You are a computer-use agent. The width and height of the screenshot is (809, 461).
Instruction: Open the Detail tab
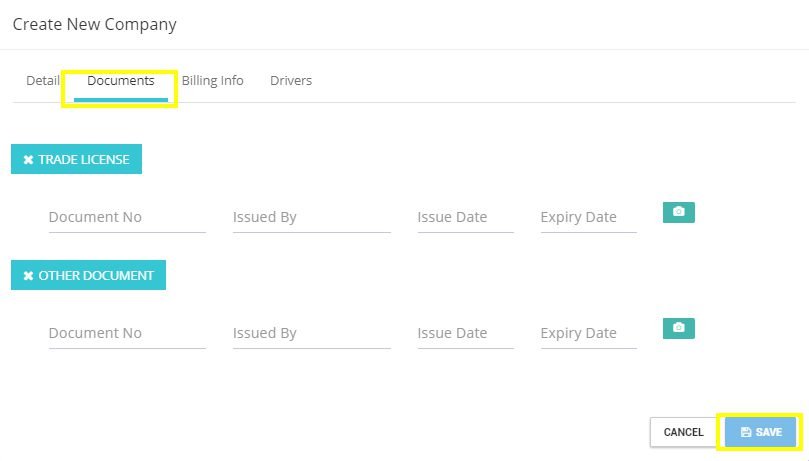[x=43, y=80]
